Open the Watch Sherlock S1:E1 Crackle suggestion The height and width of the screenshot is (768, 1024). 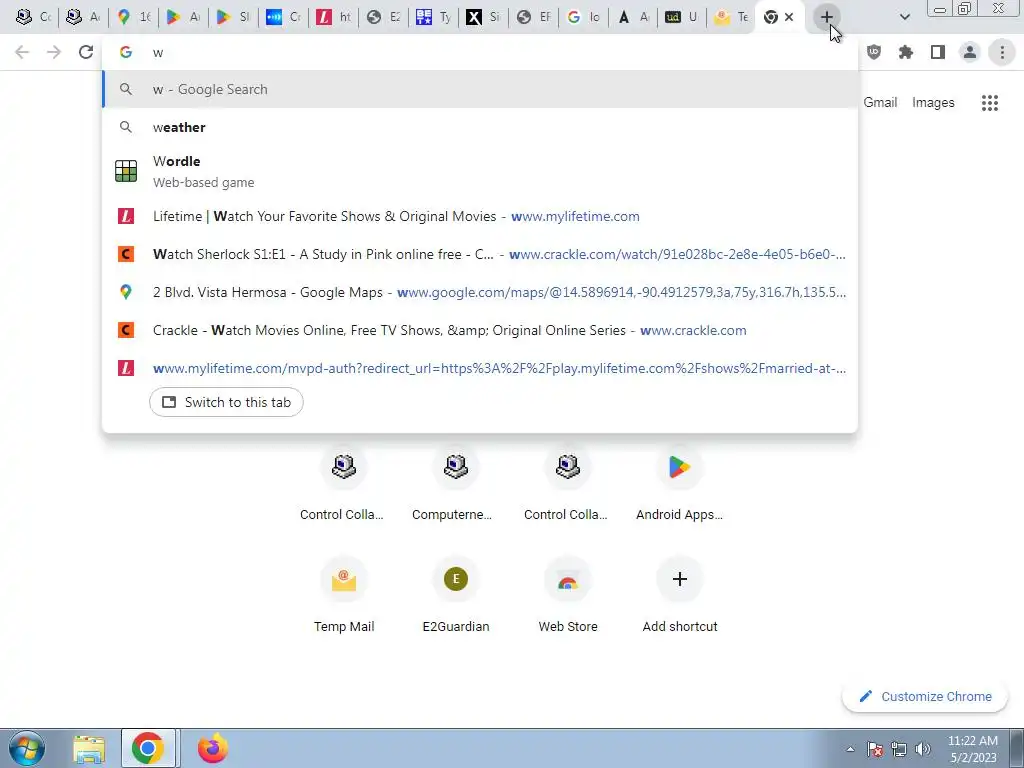(480, 254)
